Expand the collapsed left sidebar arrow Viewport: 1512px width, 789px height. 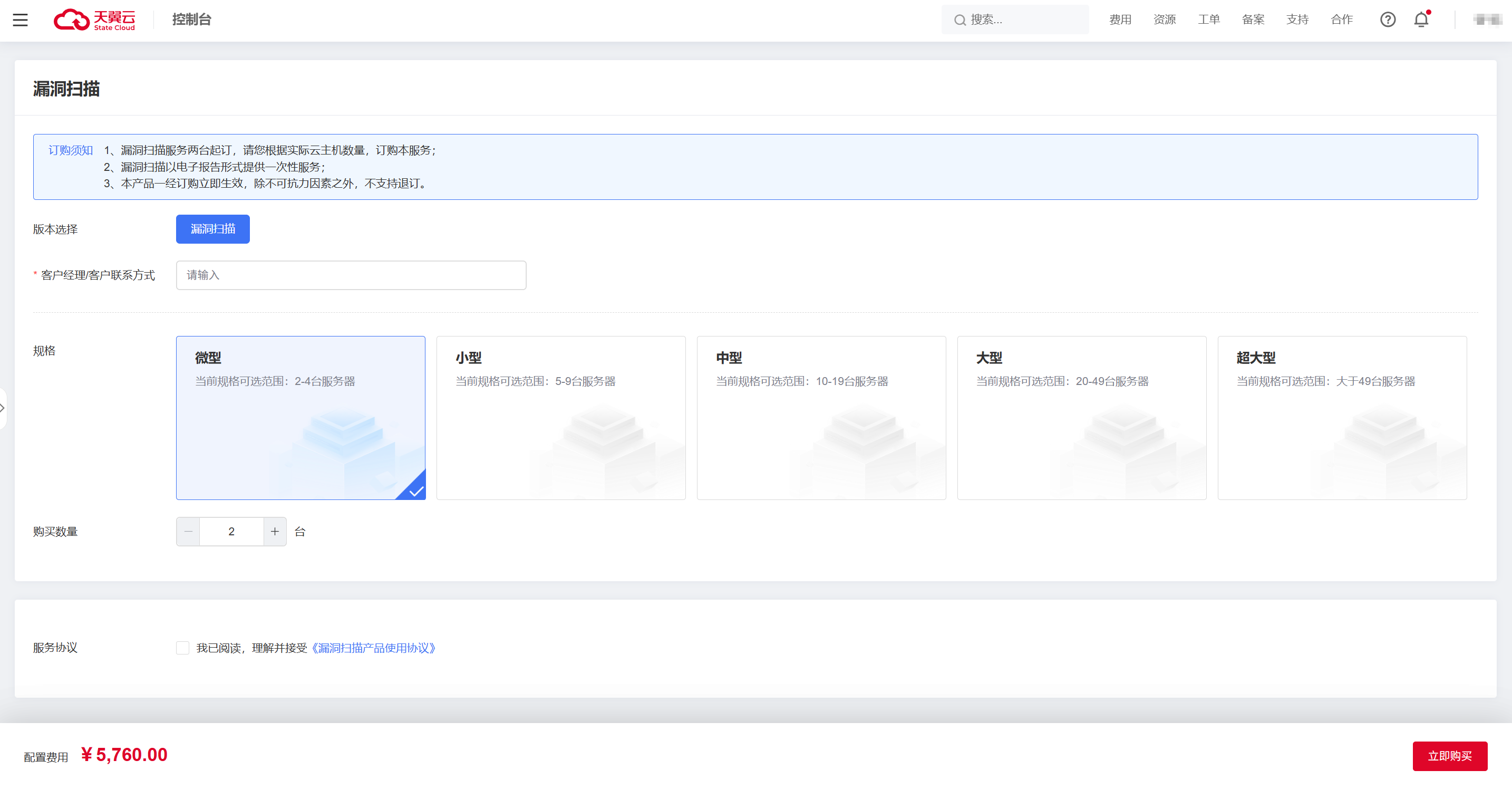[3, 408]
